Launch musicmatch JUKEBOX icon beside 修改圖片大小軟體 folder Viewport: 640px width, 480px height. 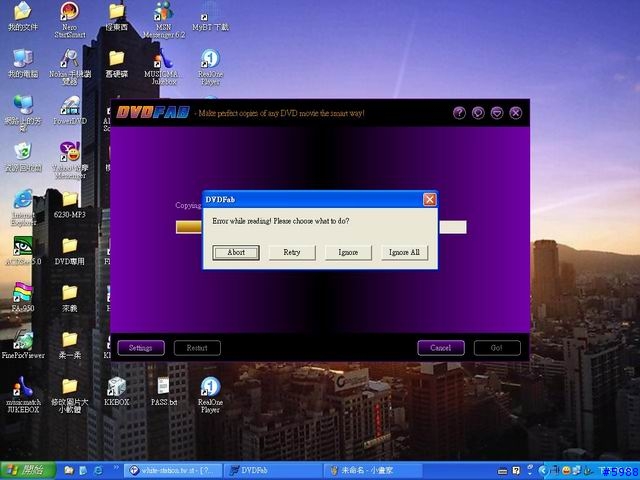click(x=23, y=396)
